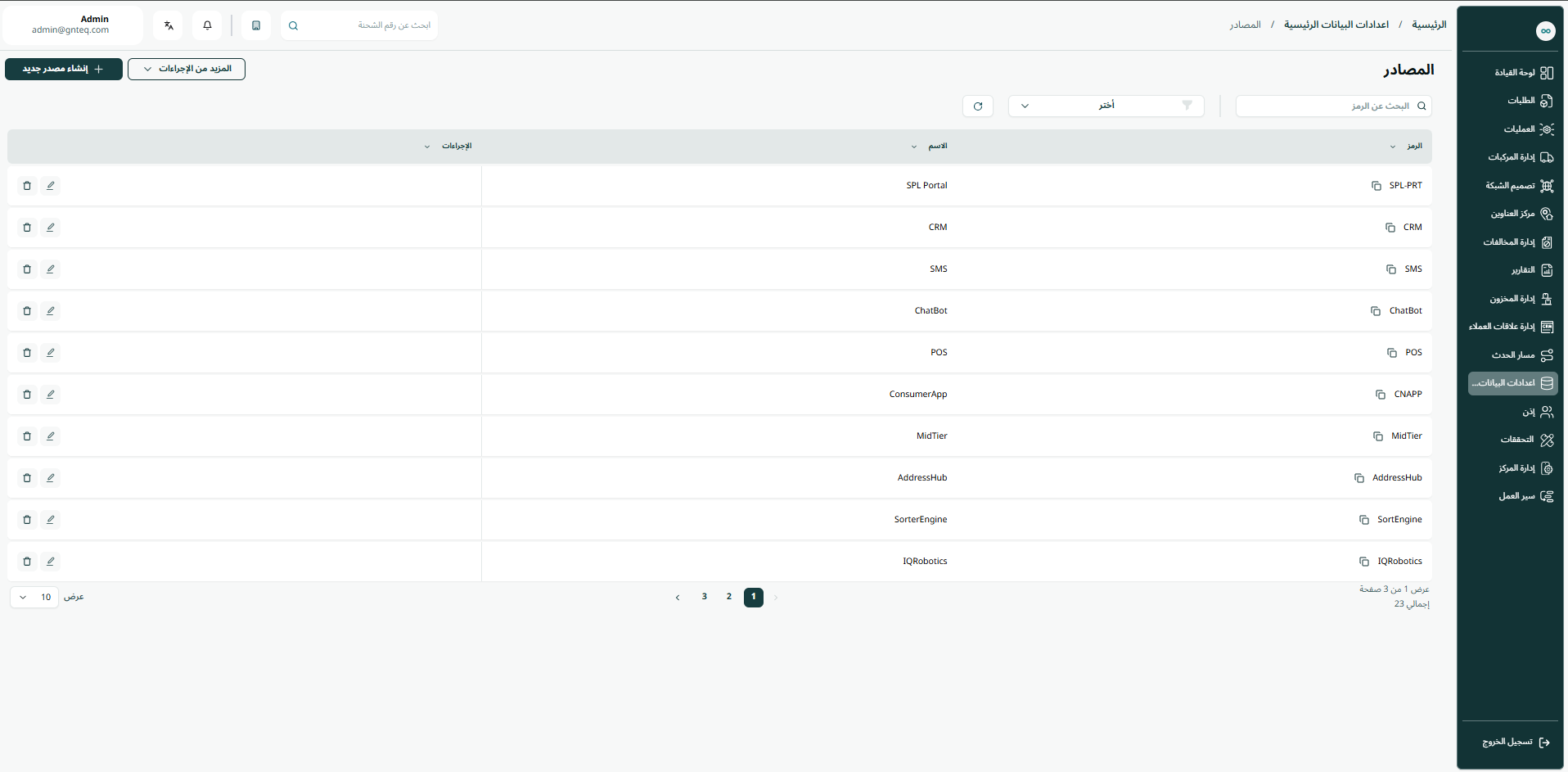
Task: Open the notifications bell
Action: pos(207,25)
